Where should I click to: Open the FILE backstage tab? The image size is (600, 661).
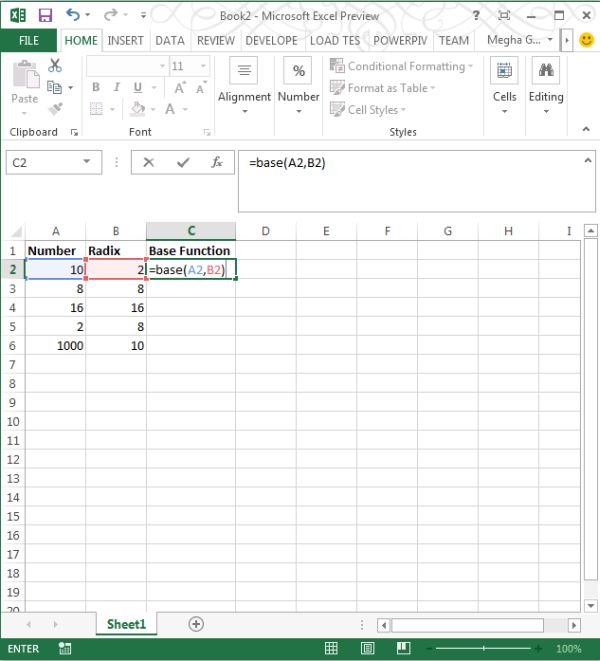[x=29, y=40]
